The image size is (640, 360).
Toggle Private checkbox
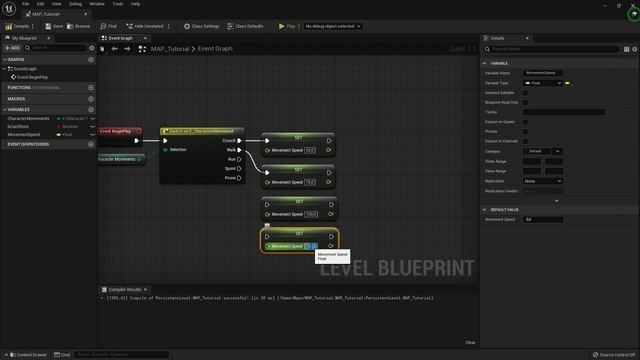[525, 131]
